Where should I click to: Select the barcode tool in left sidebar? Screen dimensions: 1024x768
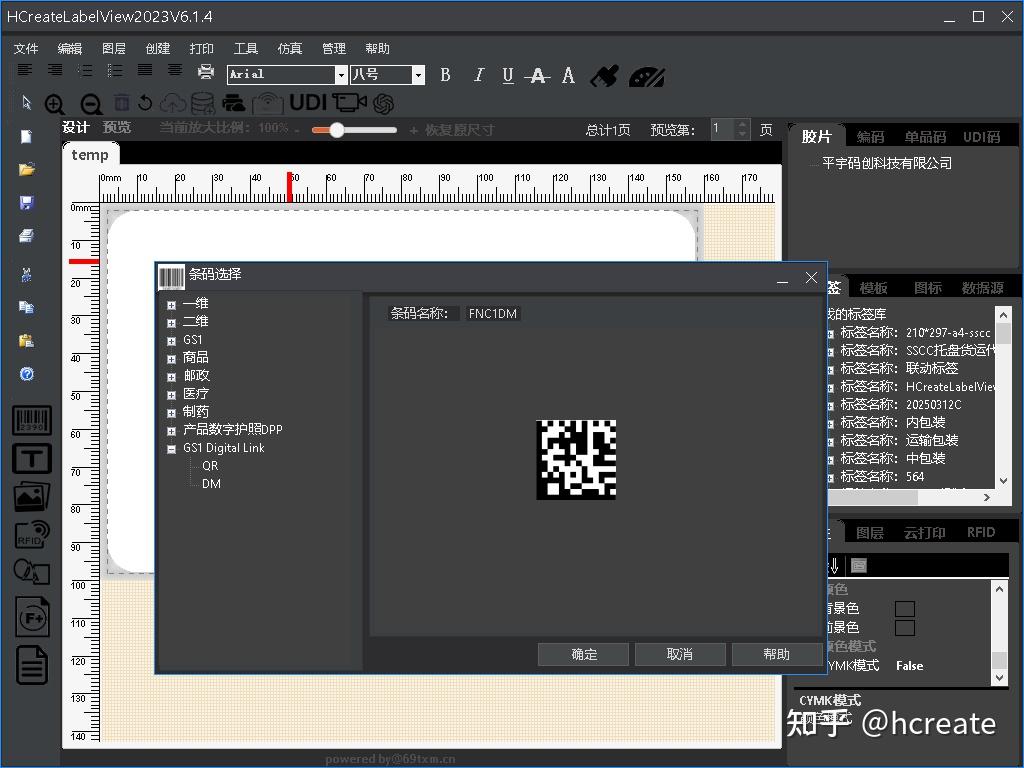click(x=31, y=420)
